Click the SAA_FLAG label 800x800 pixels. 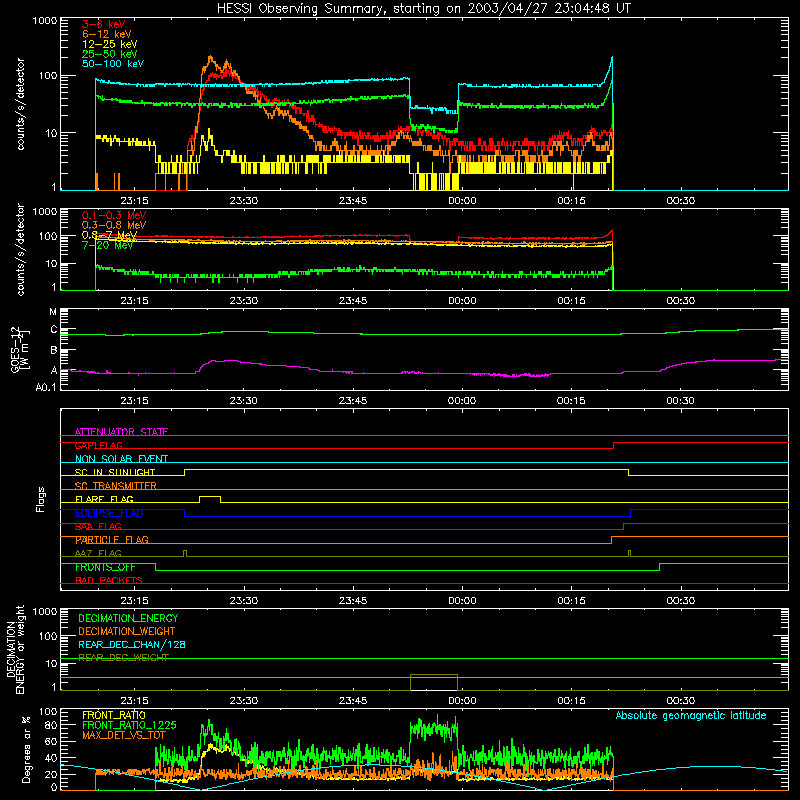click(98, 527)
